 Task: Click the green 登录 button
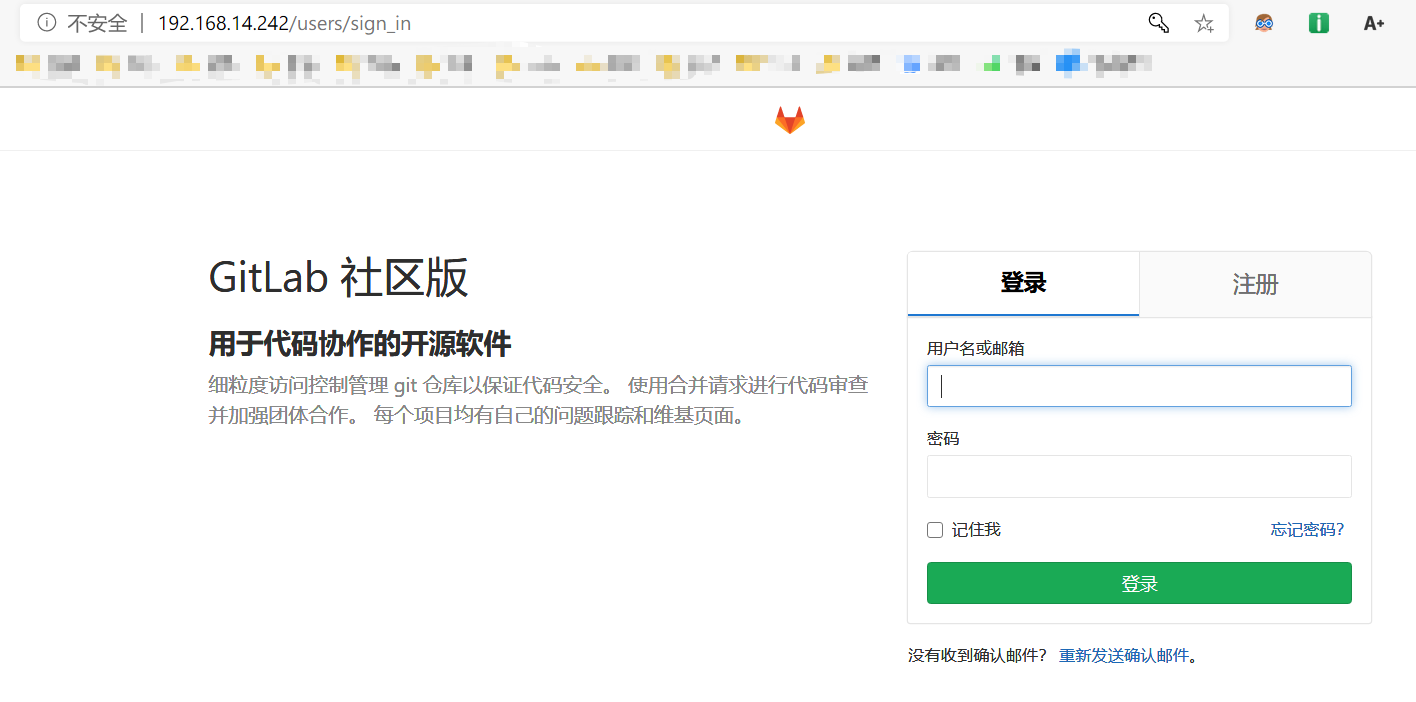click(1139, 583)
